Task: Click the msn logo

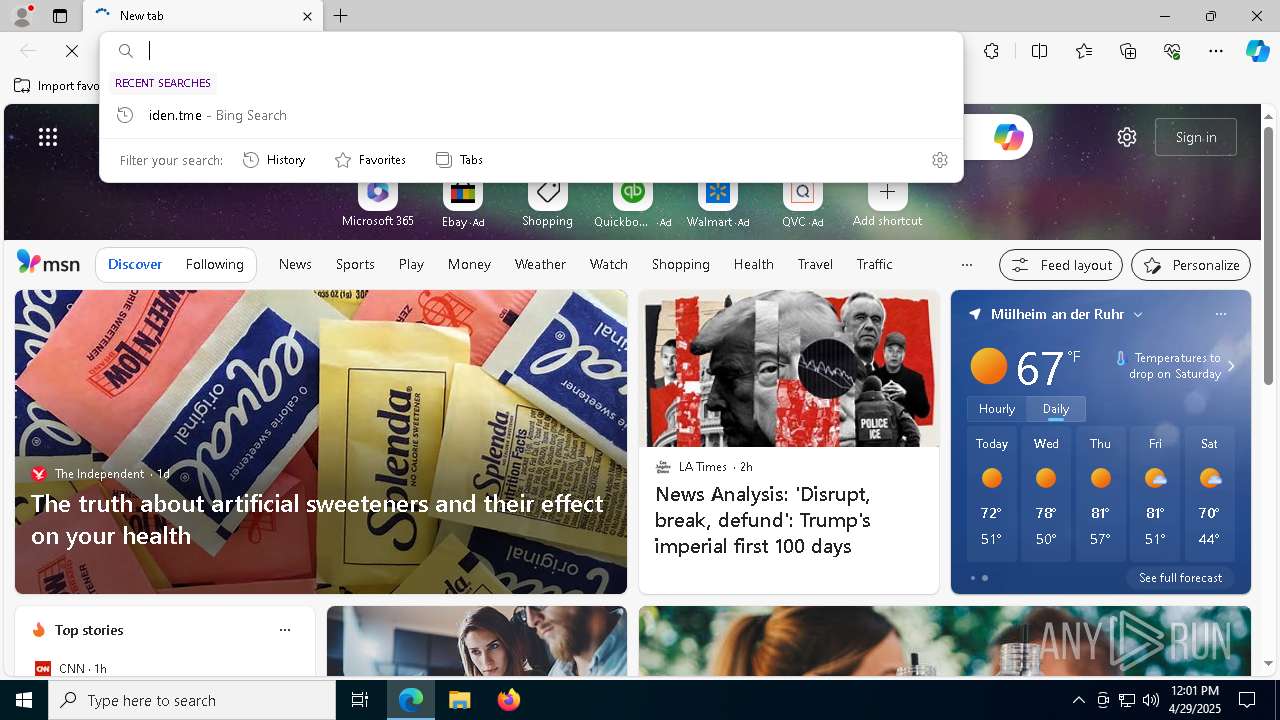Action: [x=48, y=263]
